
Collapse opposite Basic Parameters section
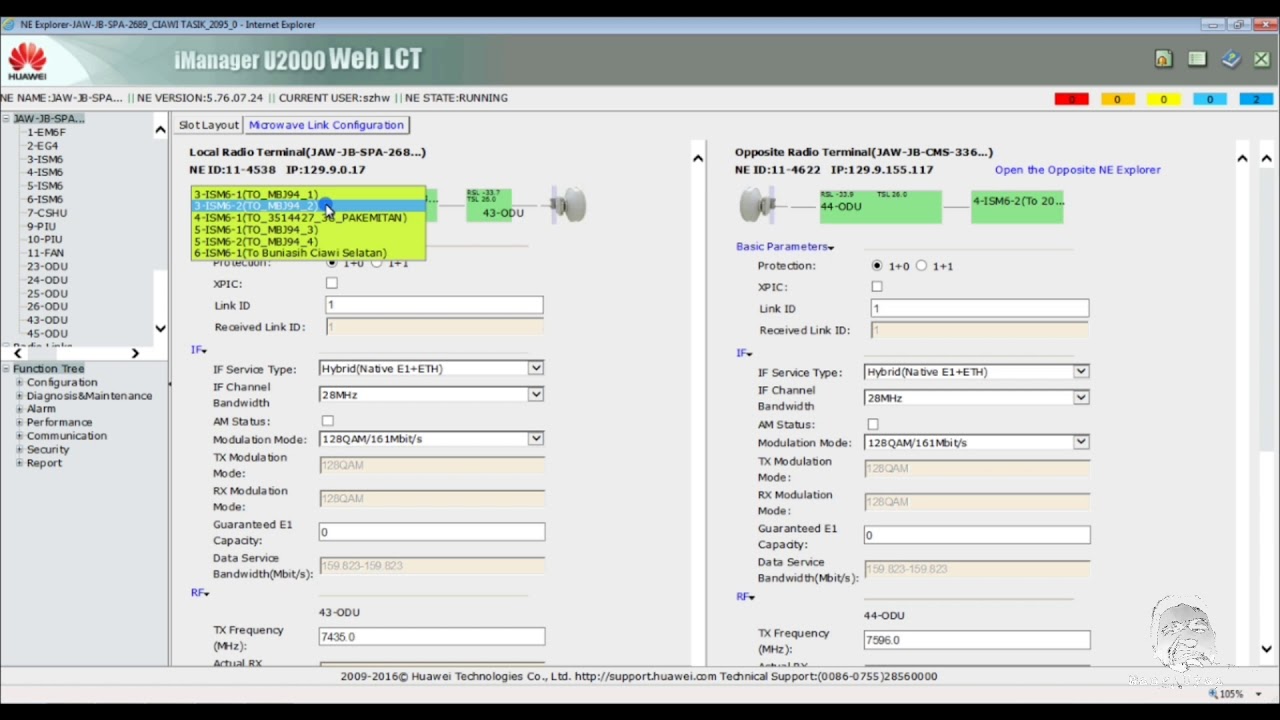785,246
